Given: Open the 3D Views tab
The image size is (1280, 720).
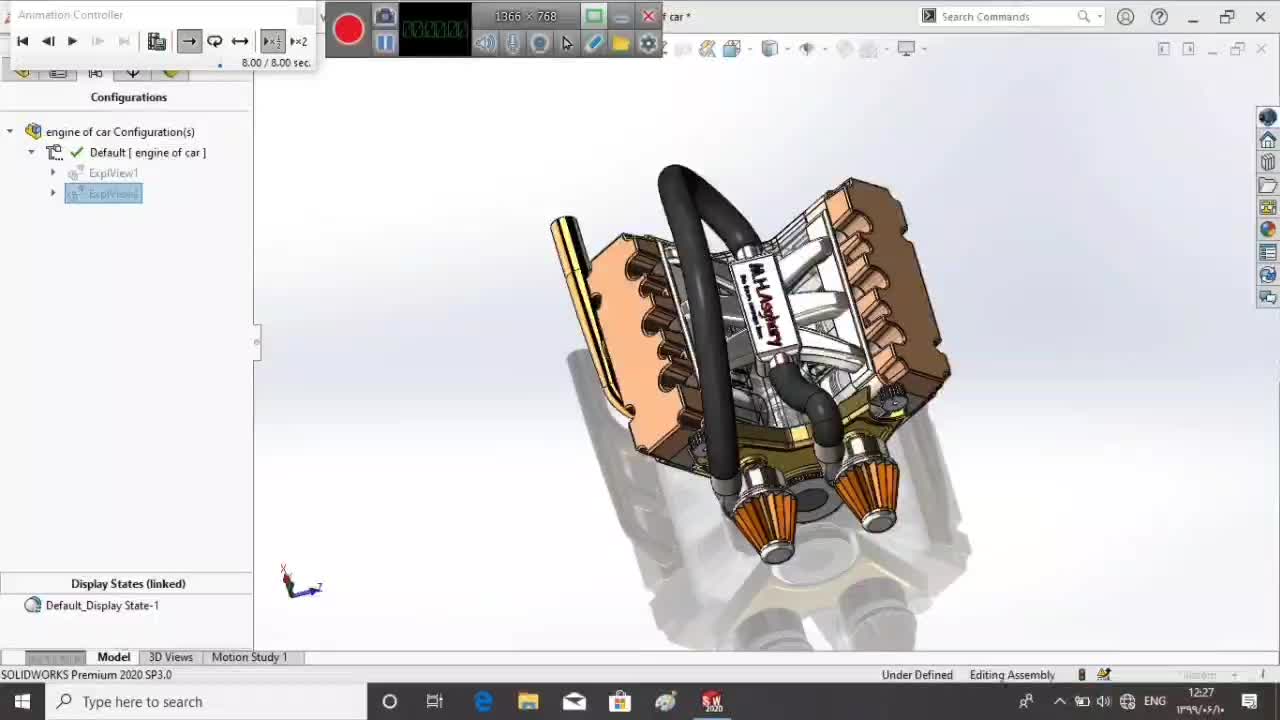Looking at the screenshot, I should 170,657.
